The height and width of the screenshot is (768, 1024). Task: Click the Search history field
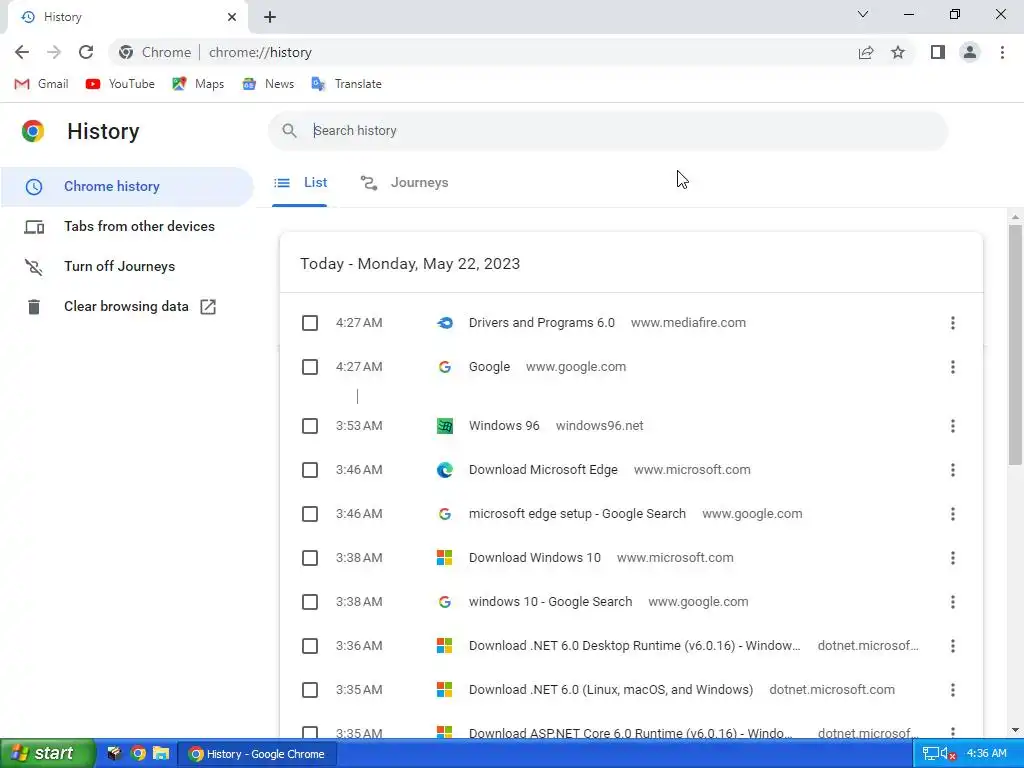(x=607, y=131)
